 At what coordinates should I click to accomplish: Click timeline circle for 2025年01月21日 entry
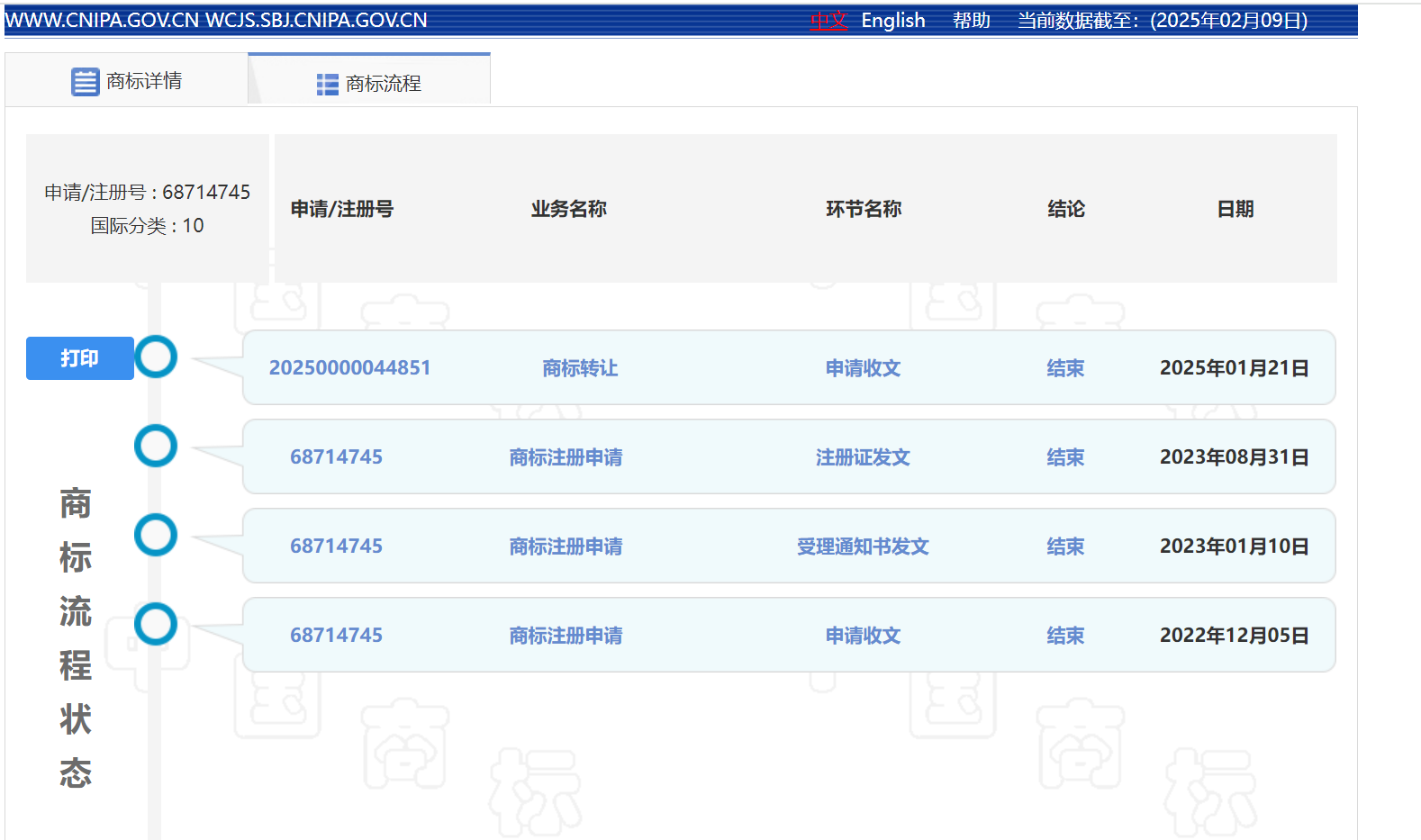tap(156, 357)
